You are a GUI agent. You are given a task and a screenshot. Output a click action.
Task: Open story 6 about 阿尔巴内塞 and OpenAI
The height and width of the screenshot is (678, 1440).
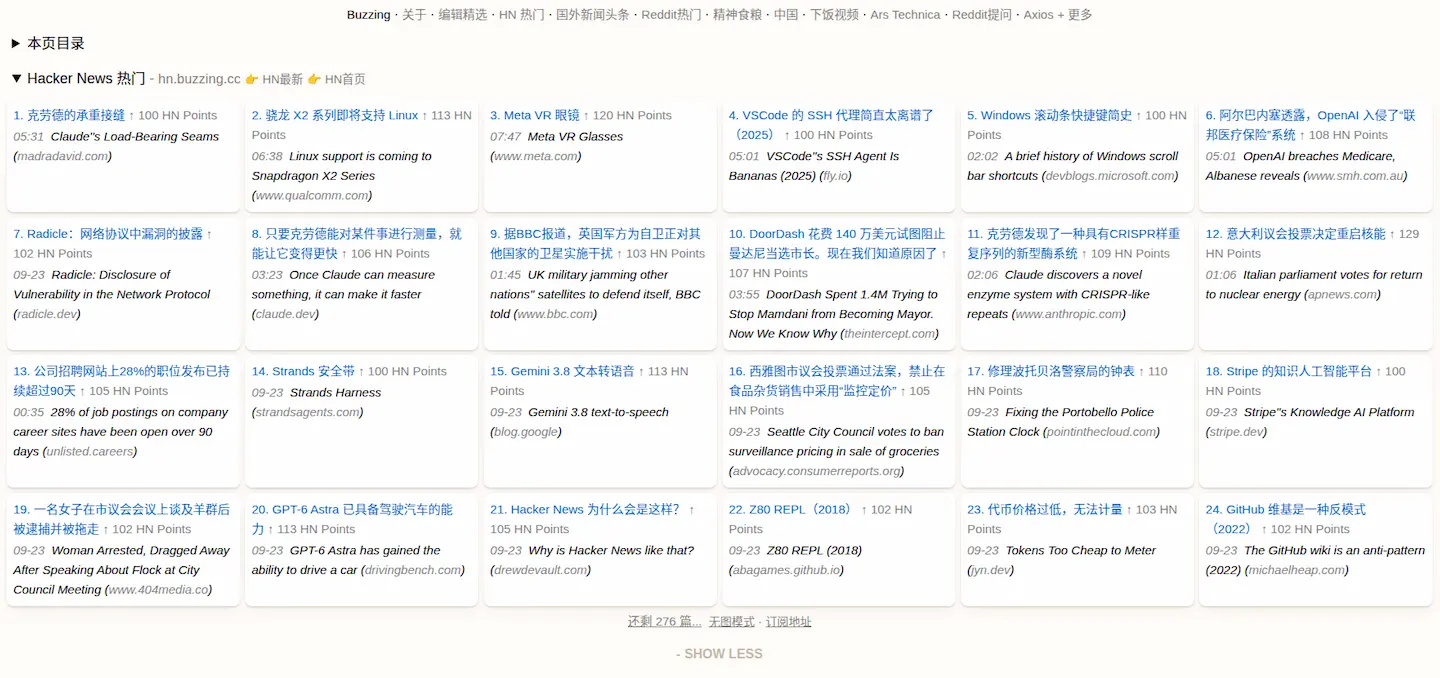[1310, 125]
